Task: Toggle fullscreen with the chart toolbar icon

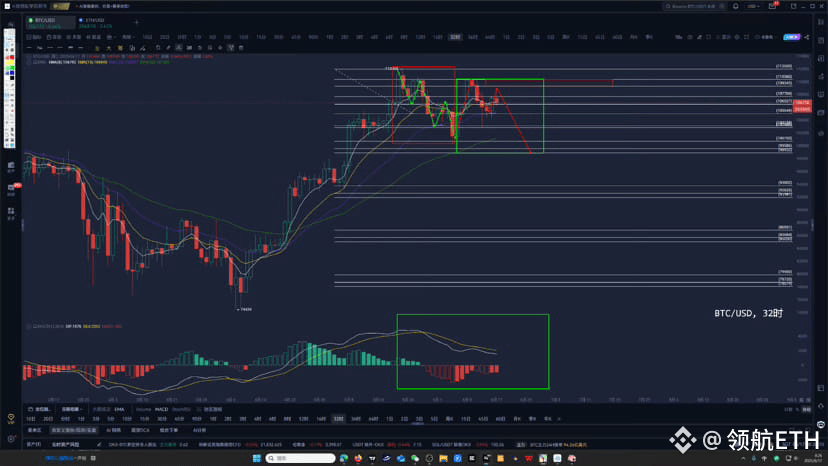Action: coord(746,37)
